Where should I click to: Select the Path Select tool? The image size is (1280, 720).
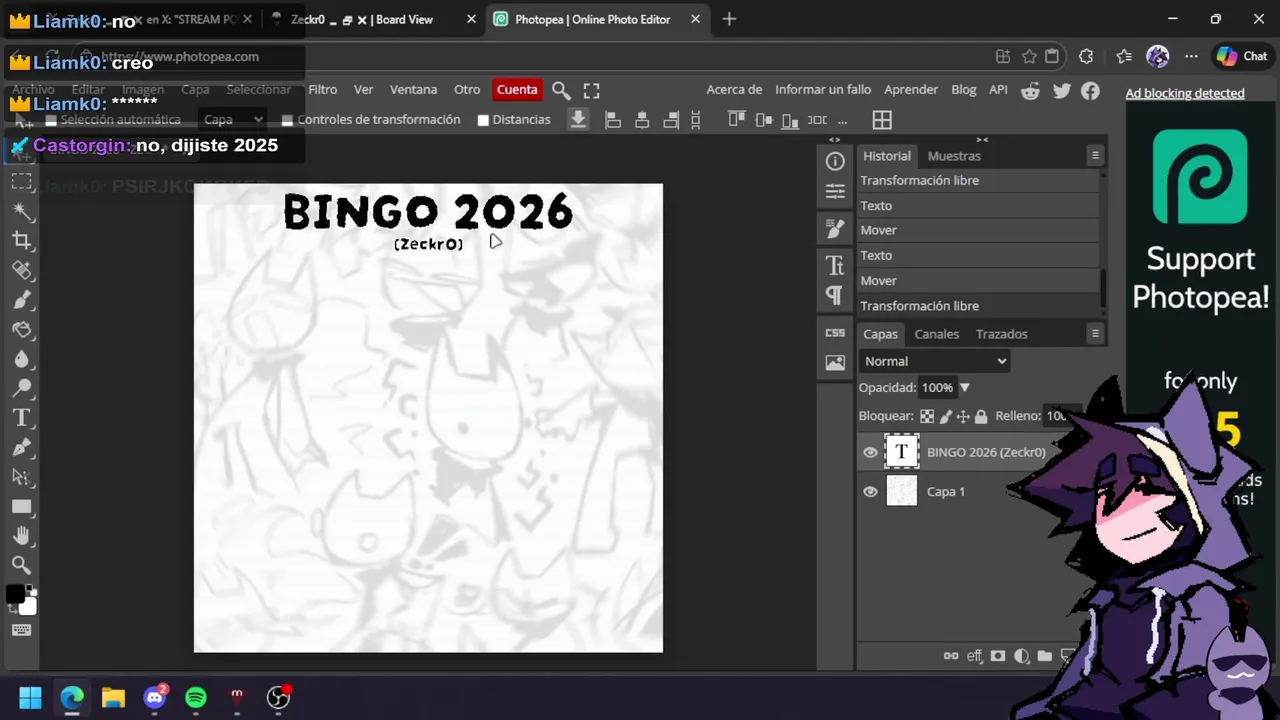(21, 476)
